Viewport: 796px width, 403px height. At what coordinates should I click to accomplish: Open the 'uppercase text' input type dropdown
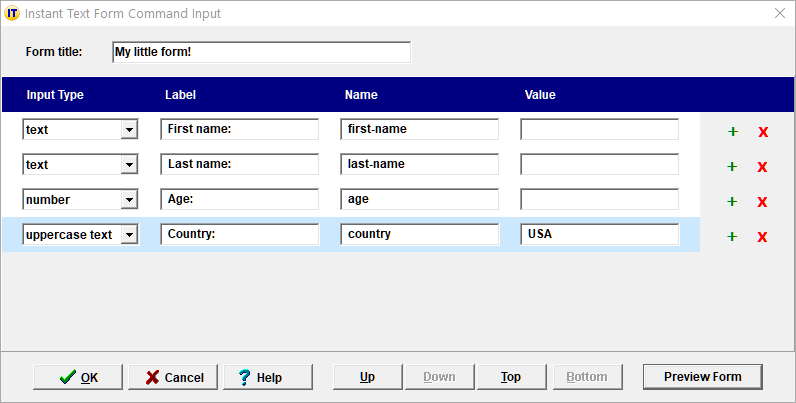129,234
